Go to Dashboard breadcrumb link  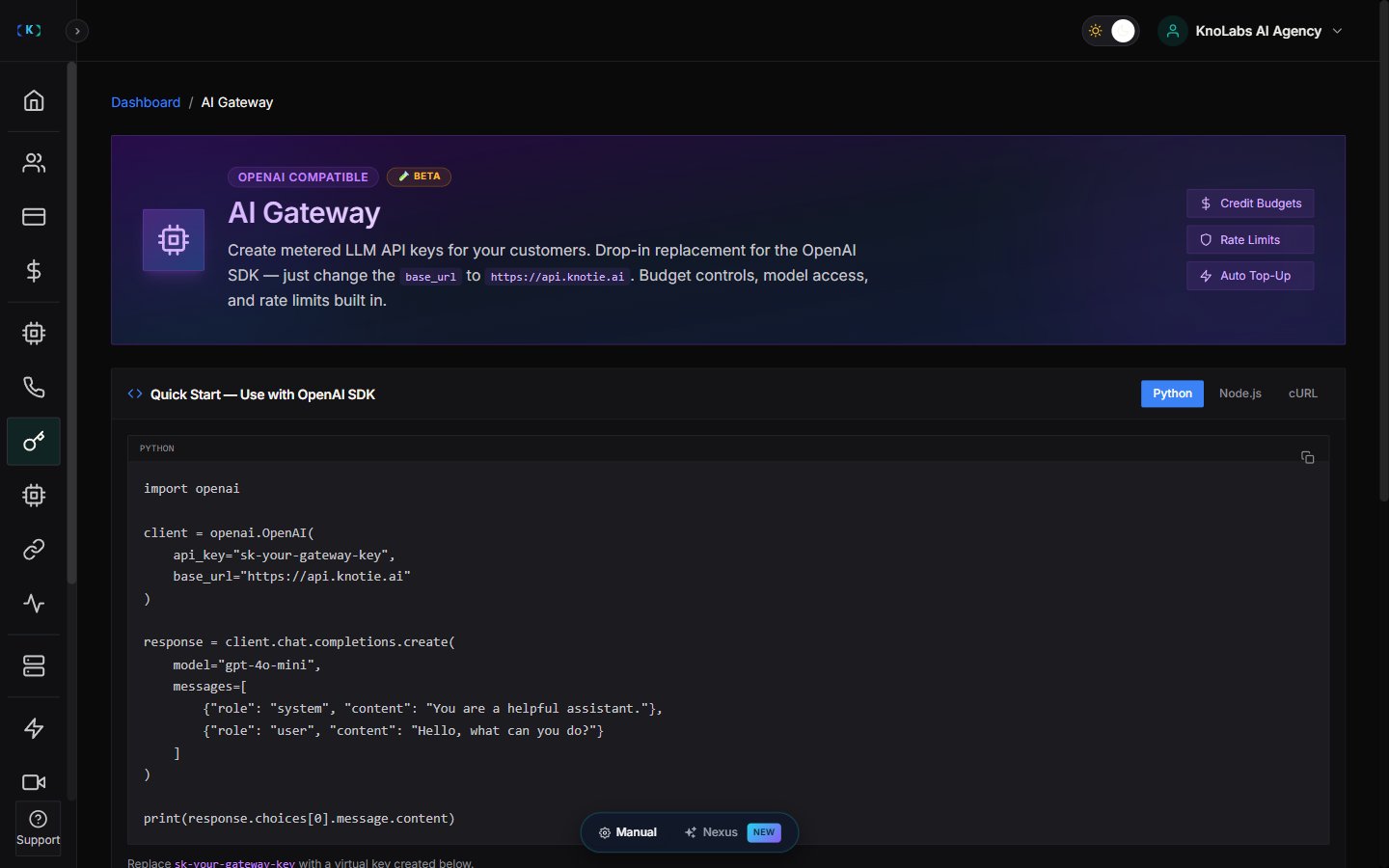pos(146,102)
